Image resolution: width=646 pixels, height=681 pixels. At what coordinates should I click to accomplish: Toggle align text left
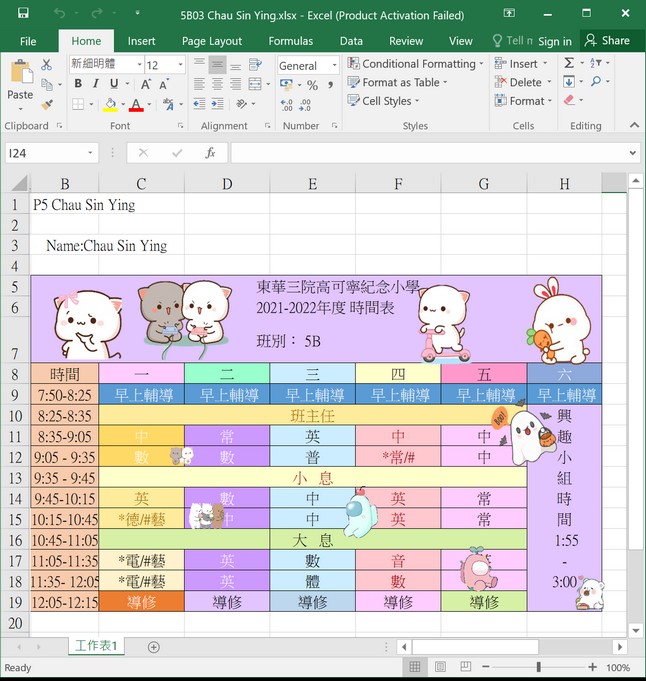click(x=199, y=84)
